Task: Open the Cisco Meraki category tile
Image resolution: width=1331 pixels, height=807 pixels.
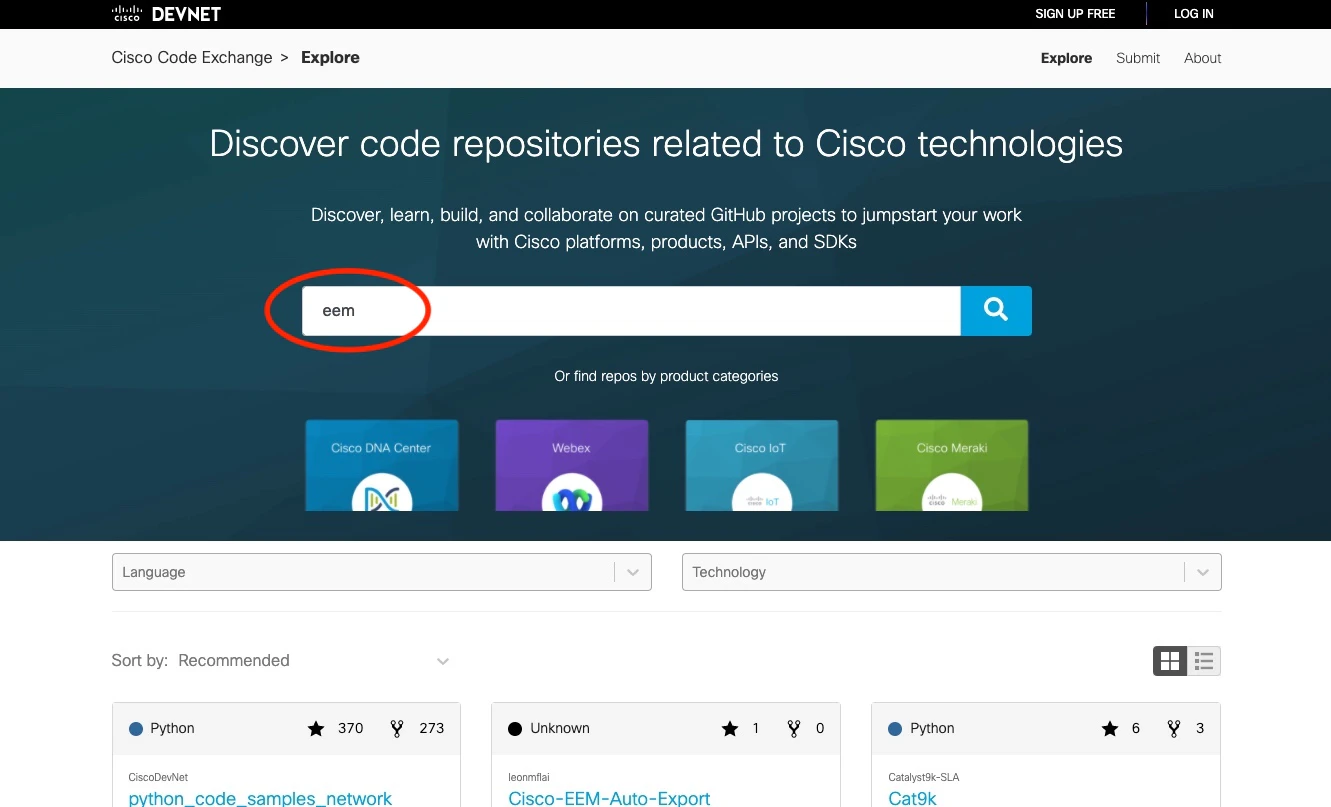Action: [951, 465]
